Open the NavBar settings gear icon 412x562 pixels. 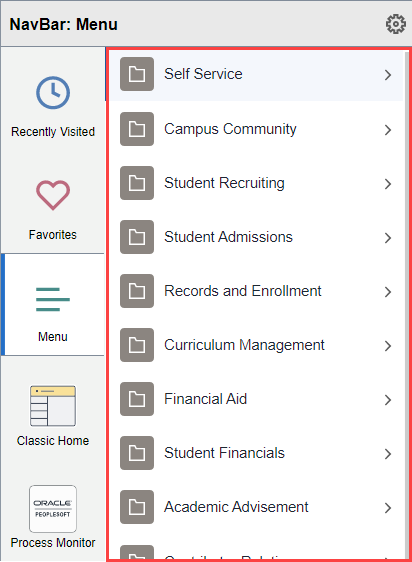(396, 24)
